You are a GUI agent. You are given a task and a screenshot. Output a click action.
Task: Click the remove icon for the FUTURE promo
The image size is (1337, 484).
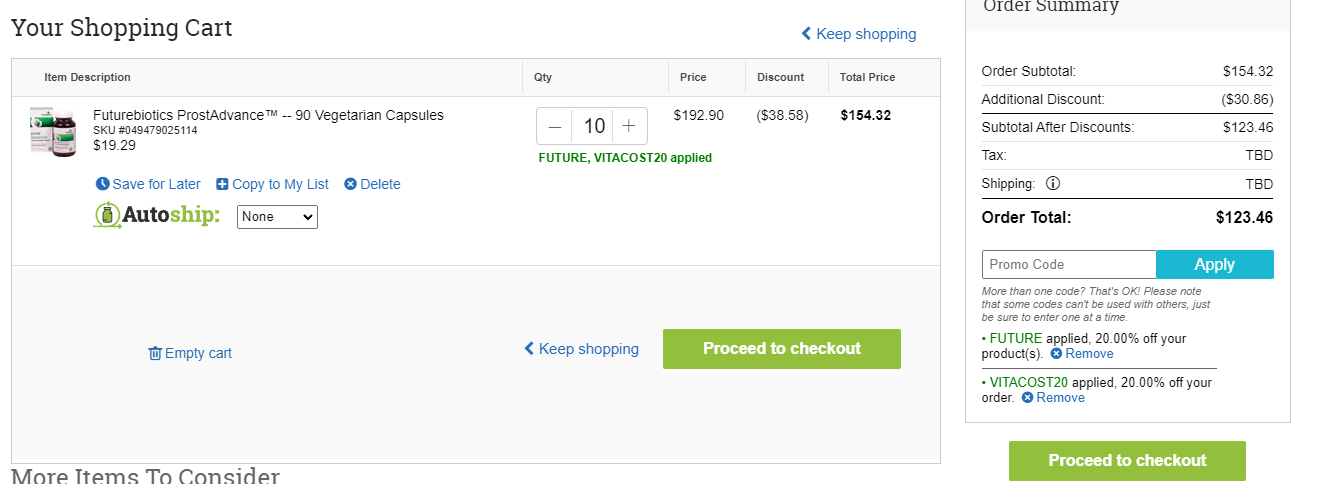(1056, 354)
